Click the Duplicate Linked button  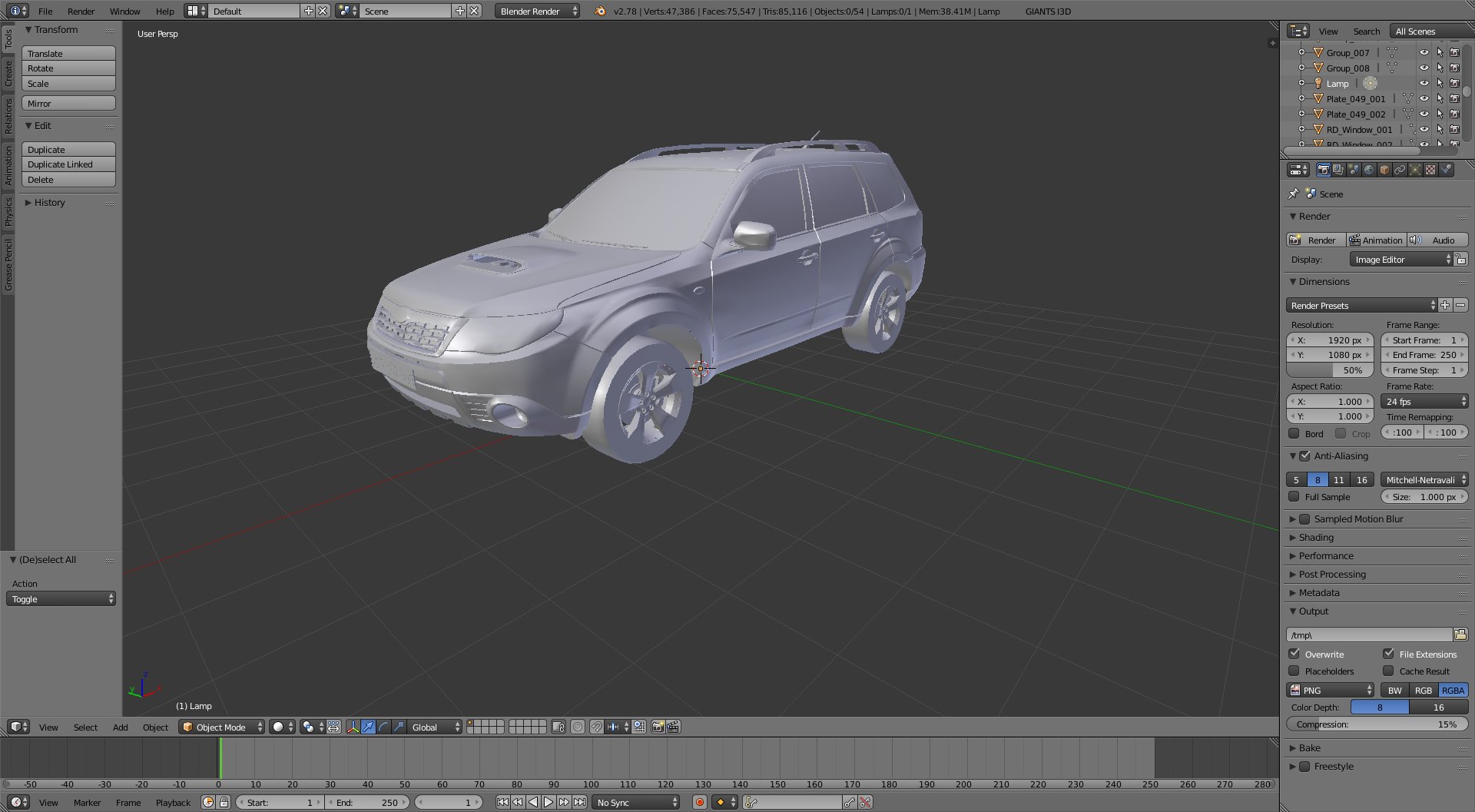pyautogui.click(x=68, y=164)
